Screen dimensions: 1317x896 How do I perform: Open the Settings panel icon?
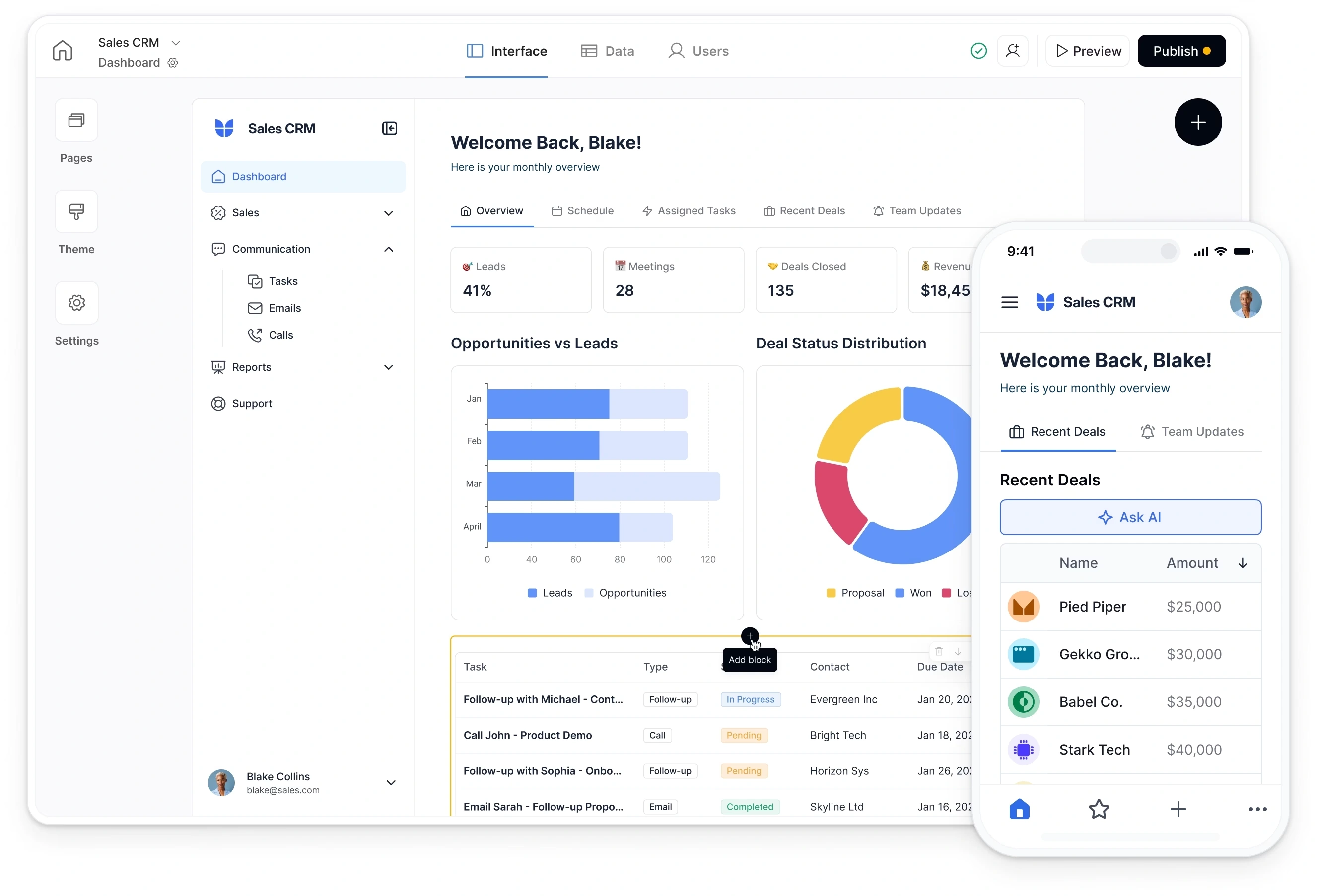76,303
